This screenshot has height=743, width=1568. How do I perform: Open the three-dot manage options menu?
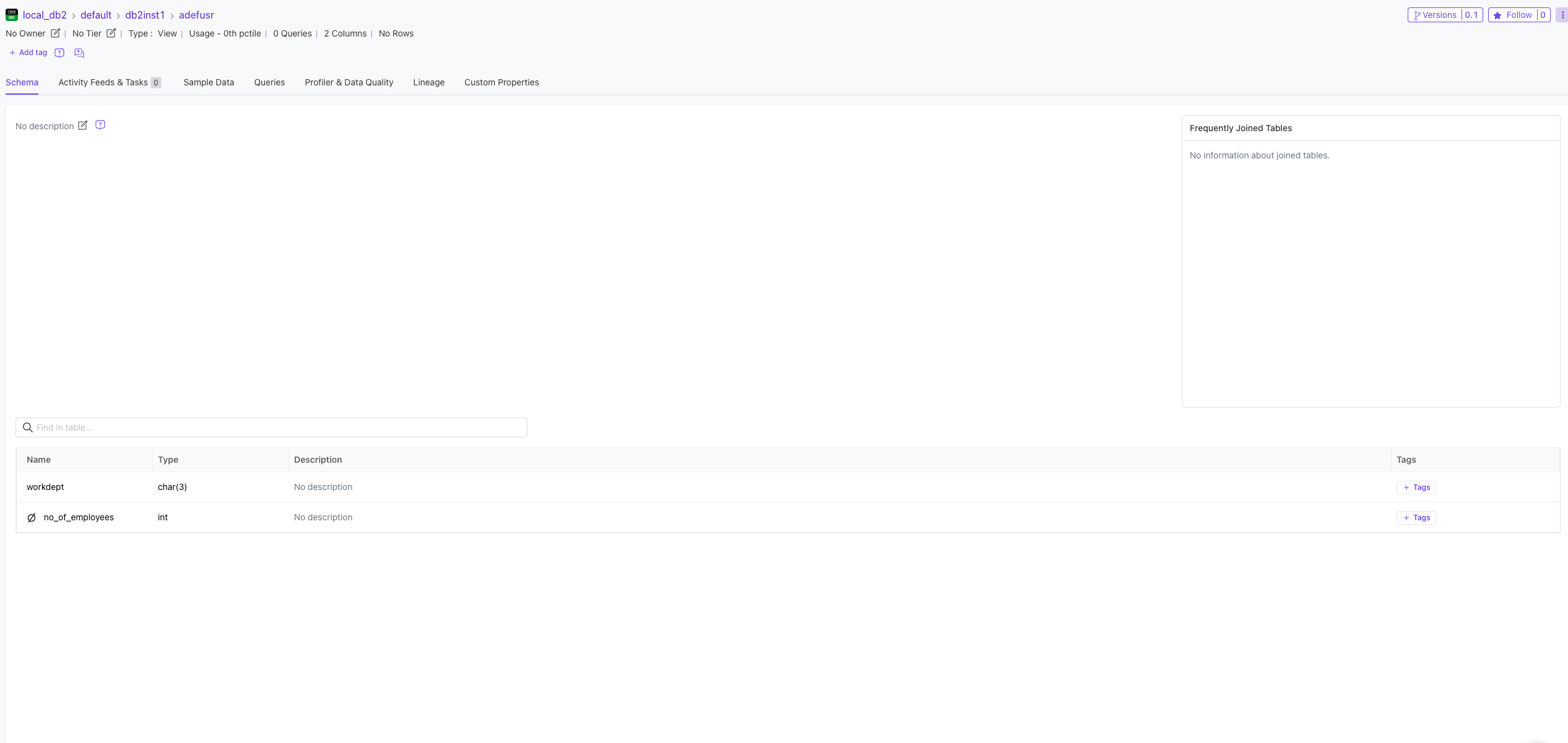point(1561,14)
